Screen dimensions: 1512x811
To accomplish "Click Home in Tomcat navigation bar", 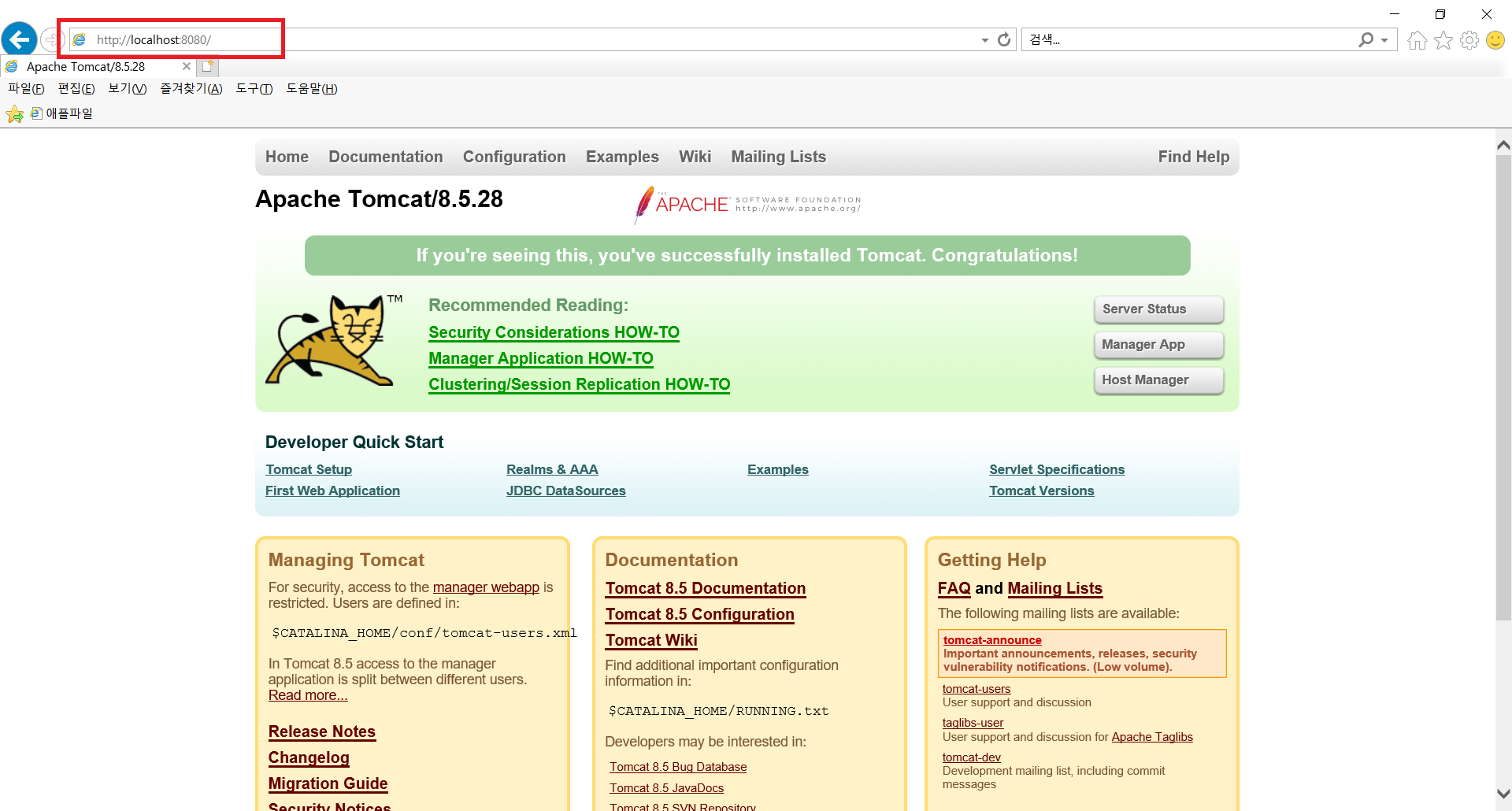I will tap(287, 157).
